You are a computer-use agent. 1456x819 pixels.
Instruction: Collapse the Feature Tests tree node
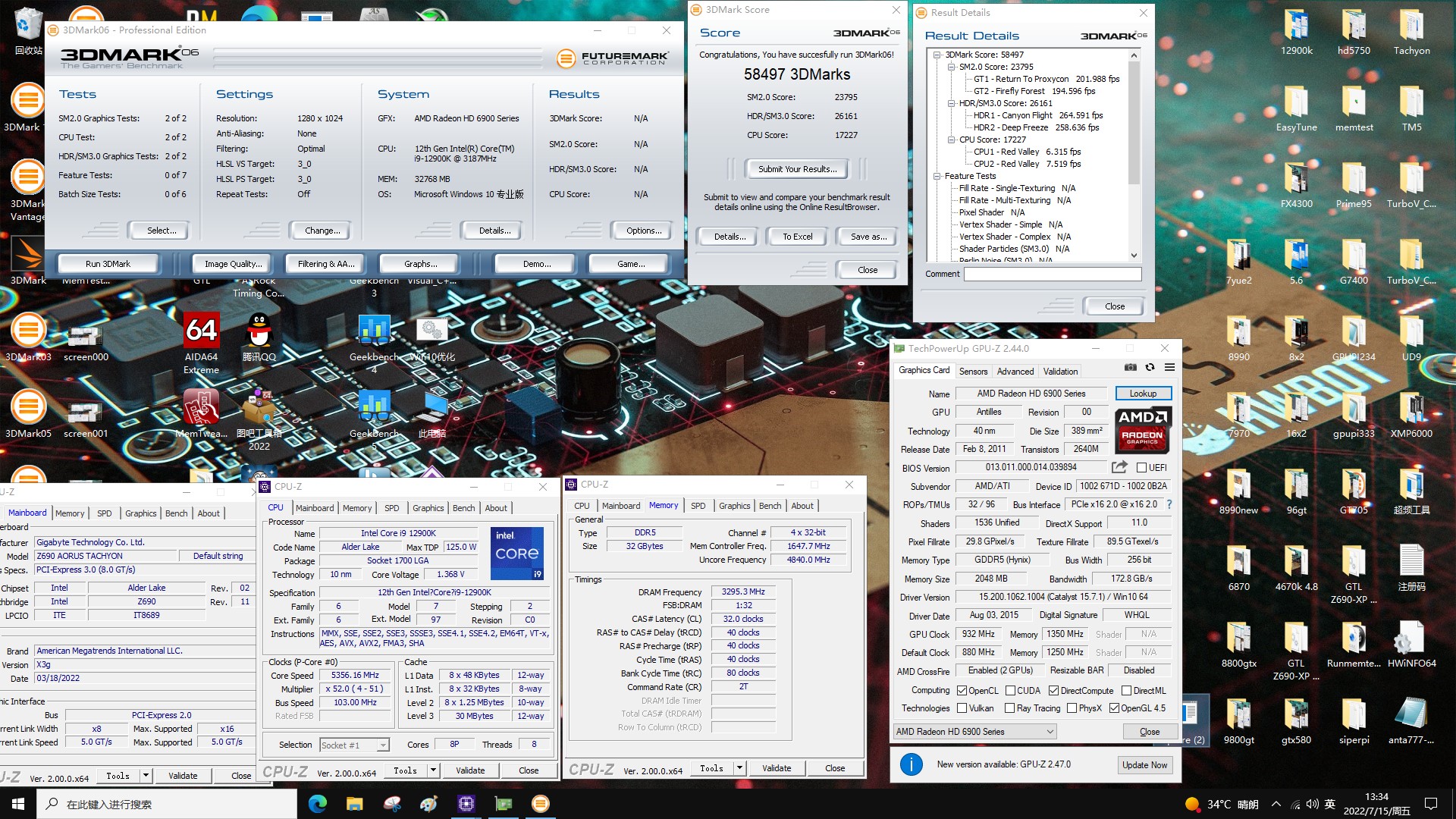(x=937, y=176)
